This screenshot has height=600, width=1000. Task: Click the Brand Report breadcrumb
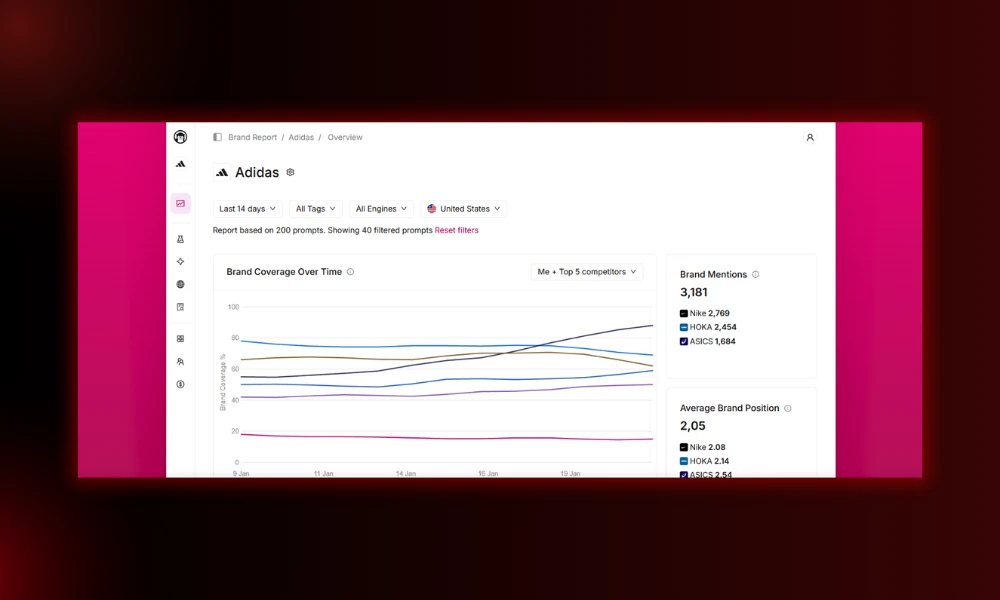tap(253, 137)
